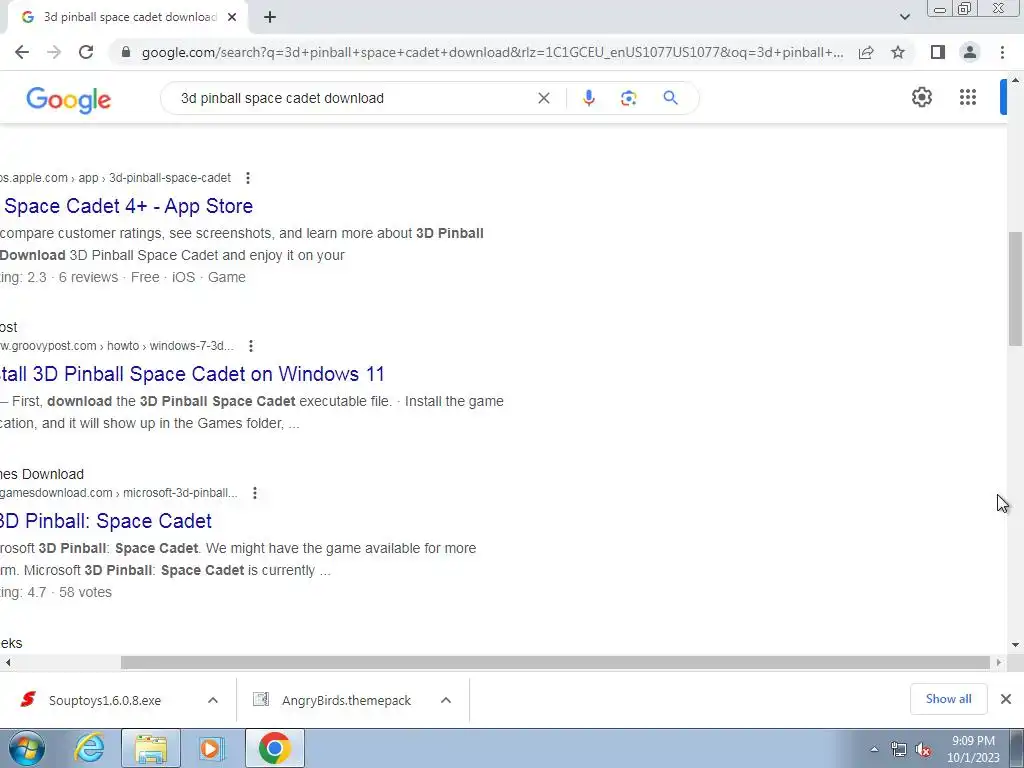Click the vertical scrollbar thumb
Image resolution: width=1024 pixels, height=768 pixels.
(x=1016, y=288)
